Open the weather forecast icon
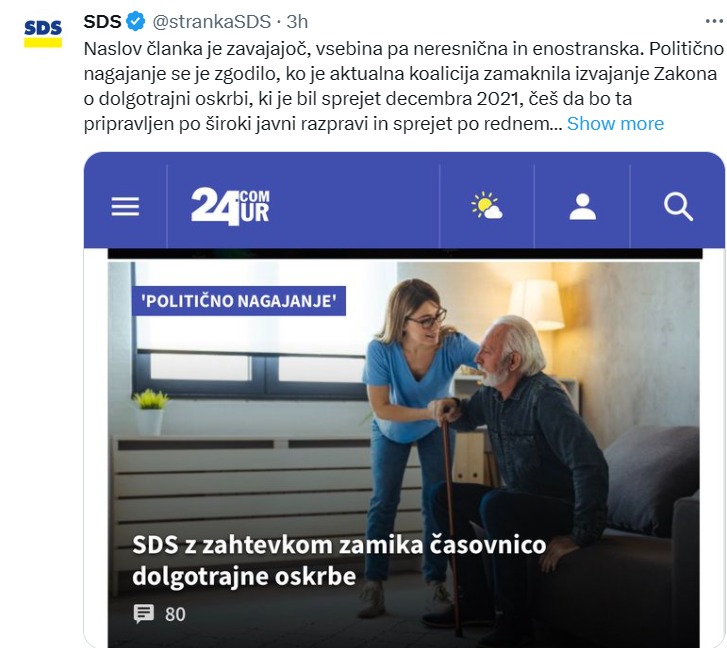727x648 pixels. pos(487,205)
